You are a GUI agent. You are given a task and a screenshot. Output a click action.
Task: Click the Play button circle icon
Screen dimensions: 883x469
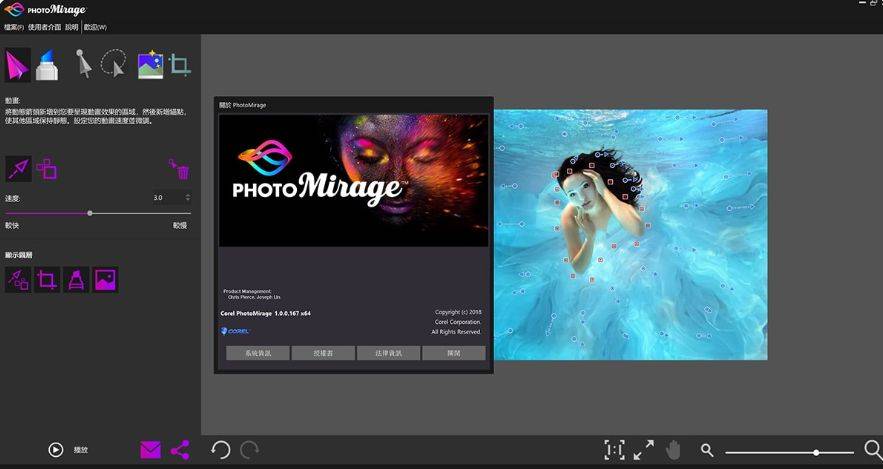tap(55, 450)
